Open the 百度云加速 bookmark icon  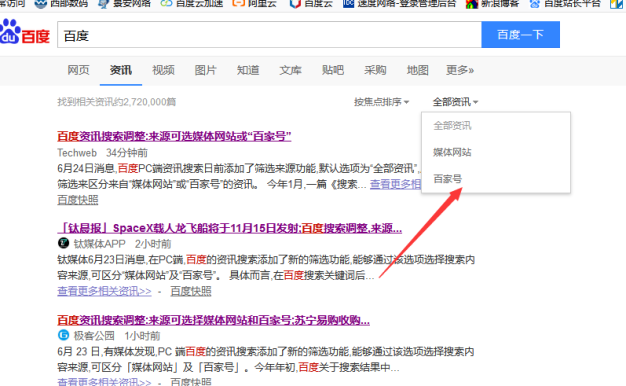[x=166, y=4]
